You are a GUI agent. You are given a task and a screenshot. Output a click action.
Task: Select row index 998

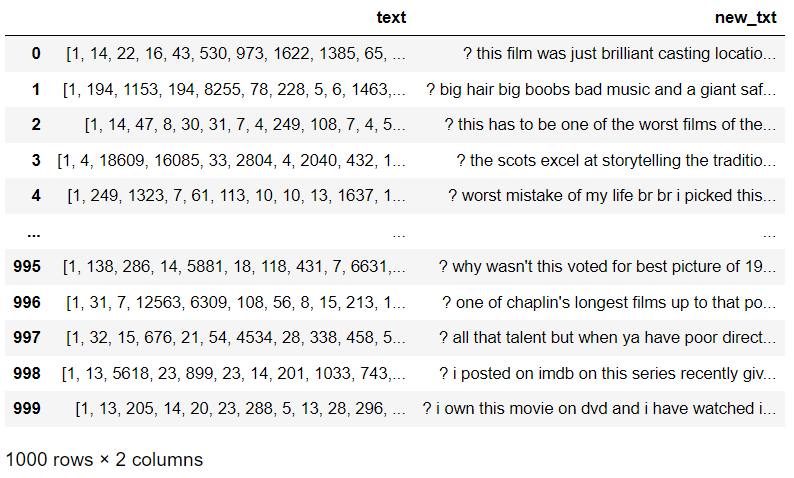tap(27, 373)
